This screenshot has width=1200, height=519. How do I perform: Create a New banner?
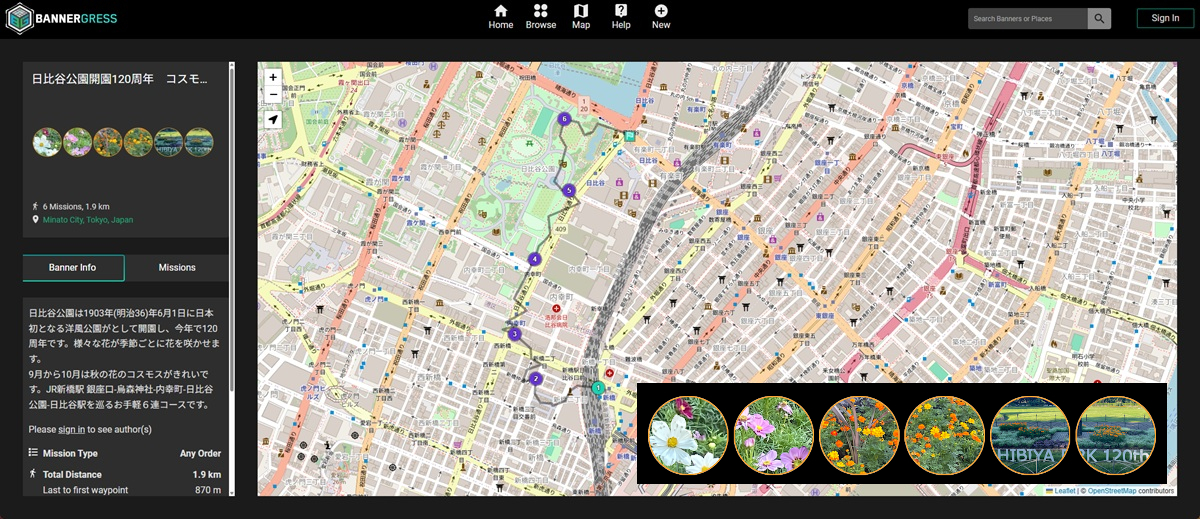pos(661,17)
